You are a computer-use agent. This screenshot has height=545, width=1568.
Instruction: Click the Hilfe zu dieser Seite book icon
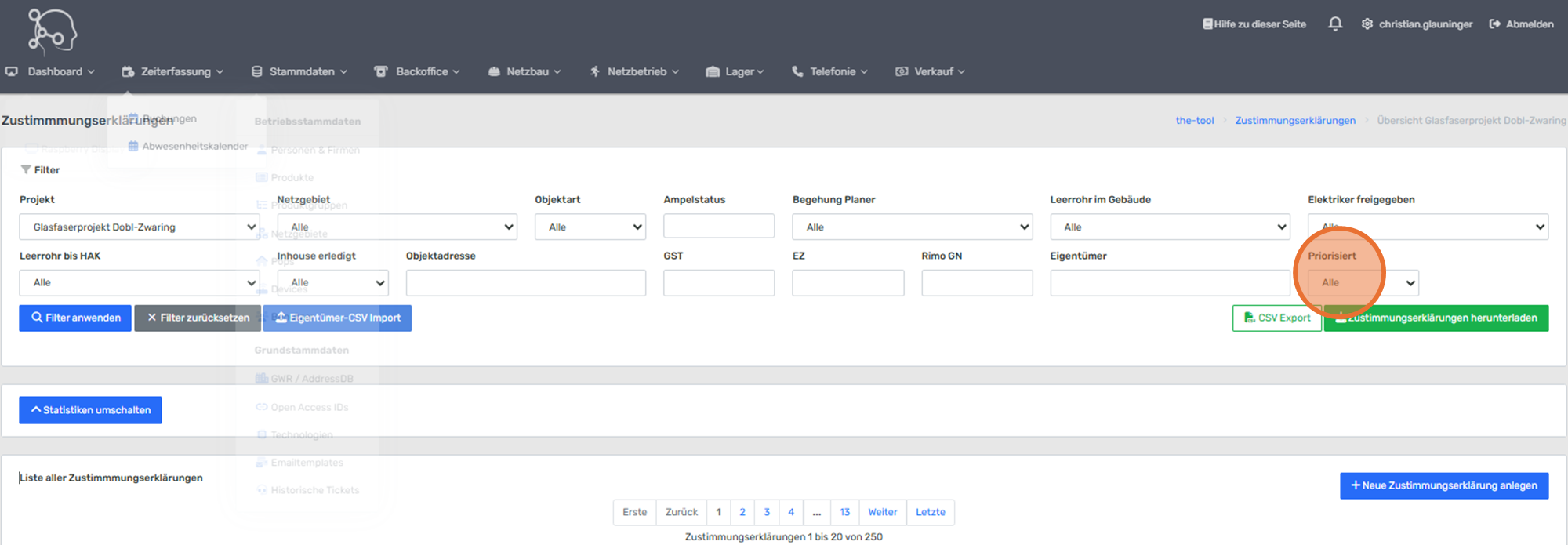tap(1207, 24)
